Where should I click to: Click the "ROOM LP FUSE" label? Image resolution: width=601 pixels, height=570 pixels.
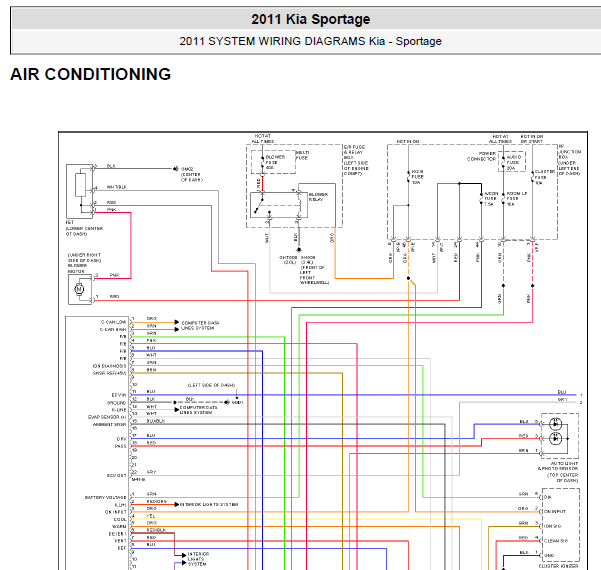pos(517,199)
